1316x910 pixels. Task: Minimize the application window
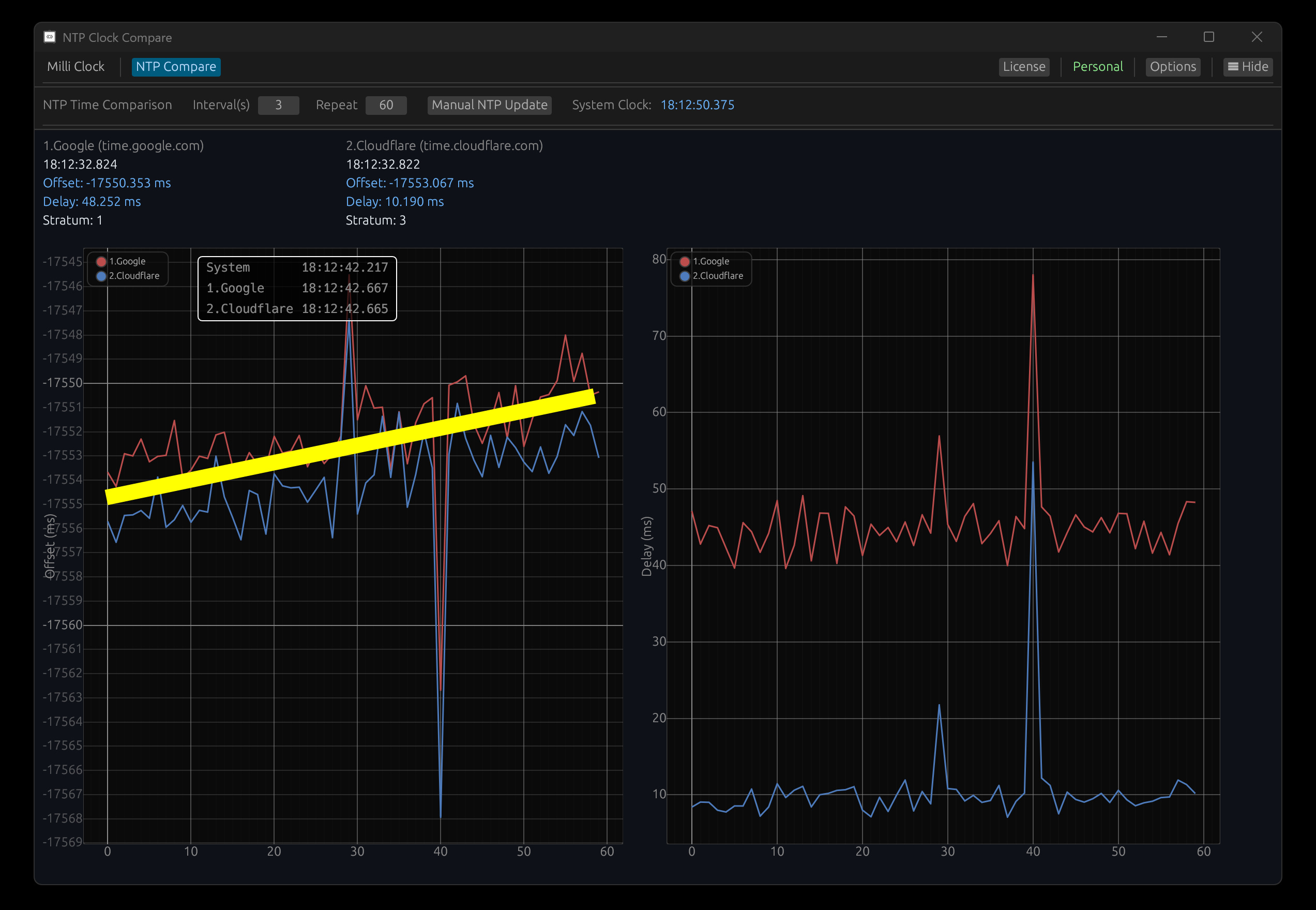[1161, 37]
